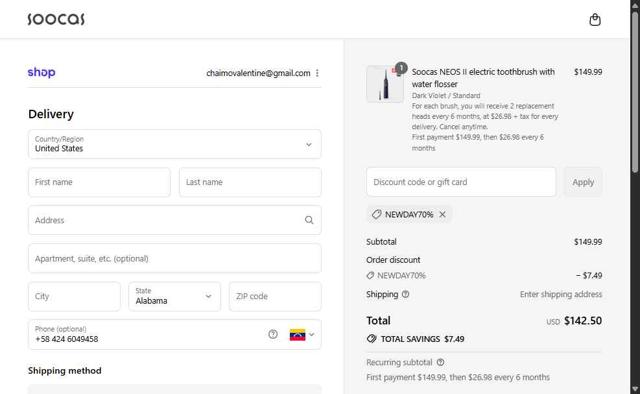This screenshot has width=640, height=394.
Task: Open the State dropdown showing Alabama
Action: [x=175, y=296]
